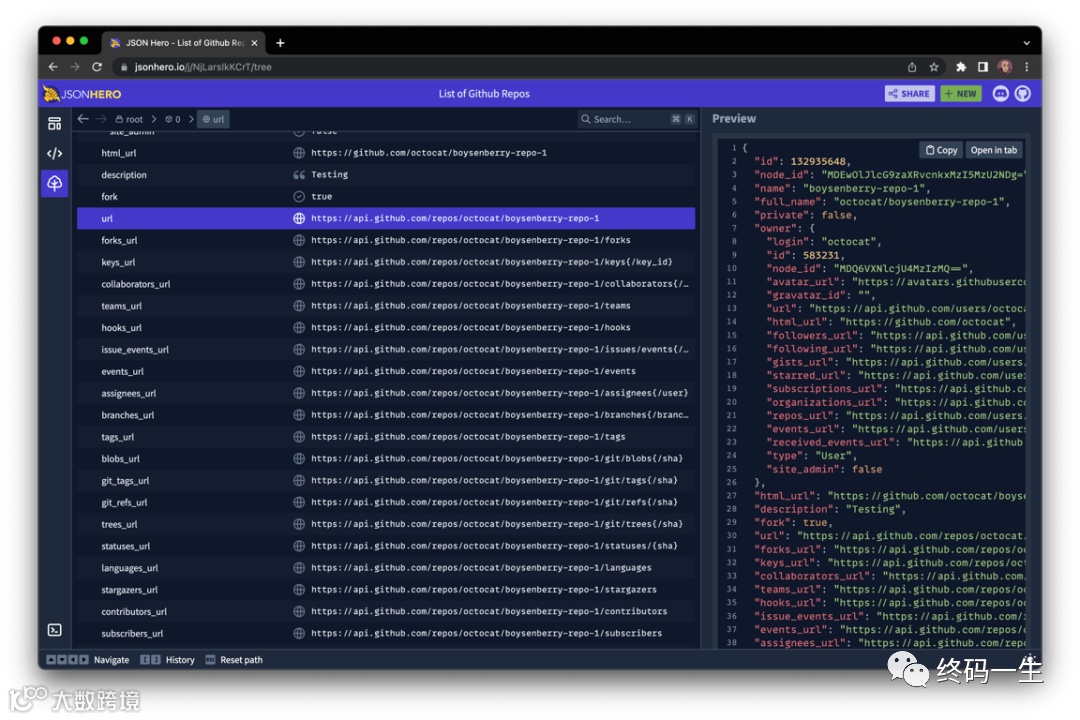
Task: Open browser extensions puzzle icon
Action: 961,67
